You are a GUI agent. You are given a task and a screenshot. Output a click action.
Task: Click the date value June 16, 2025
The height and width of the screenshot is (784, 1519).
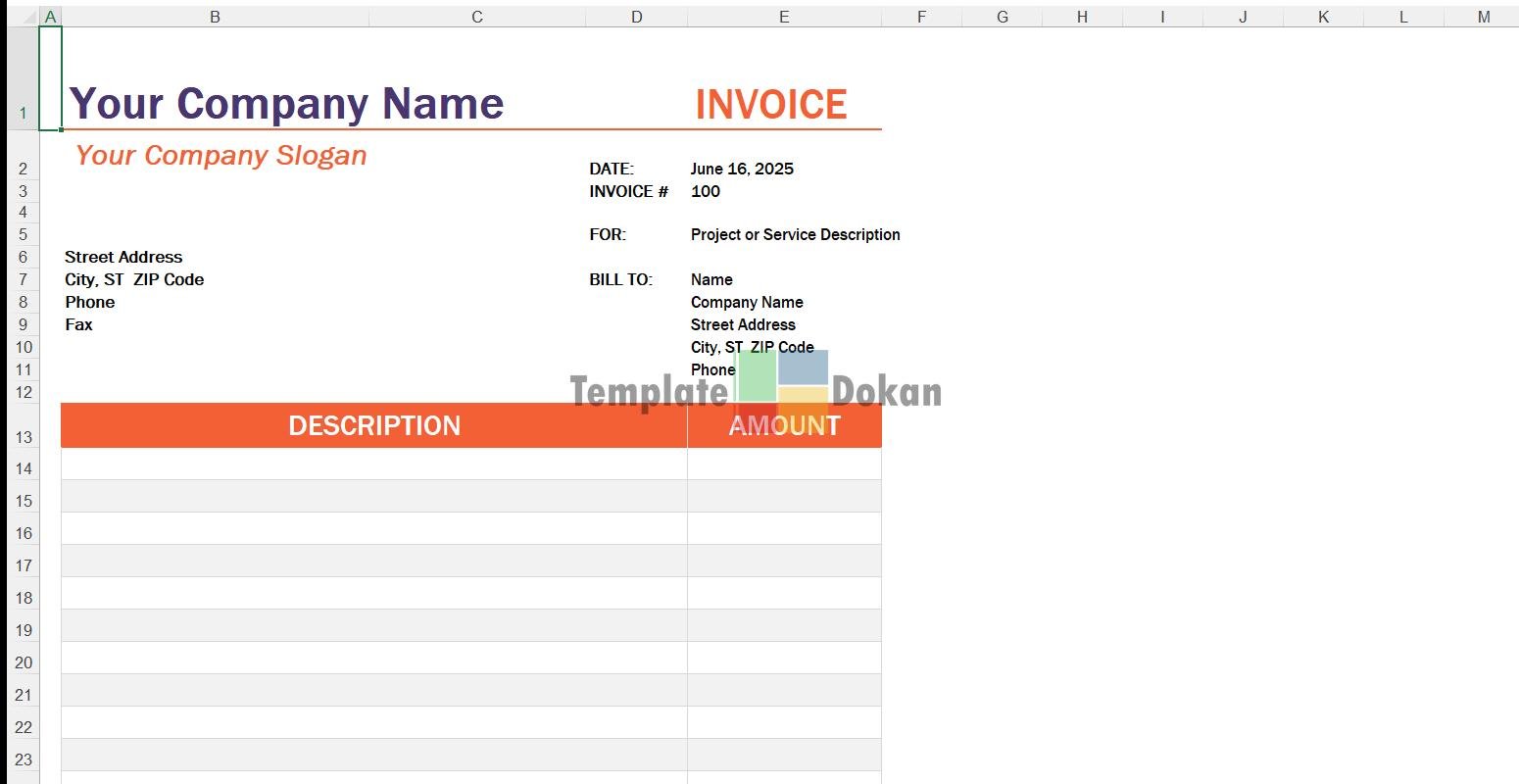742,169
